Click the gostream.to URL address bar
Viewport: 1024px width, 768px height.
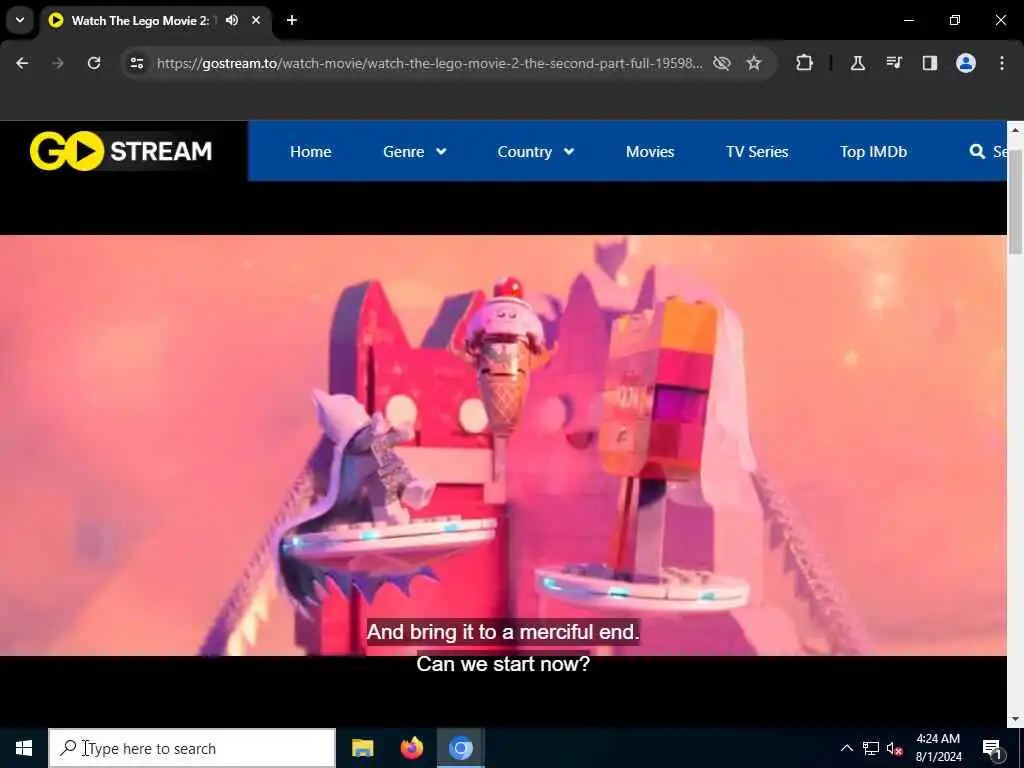click(429, 63)
